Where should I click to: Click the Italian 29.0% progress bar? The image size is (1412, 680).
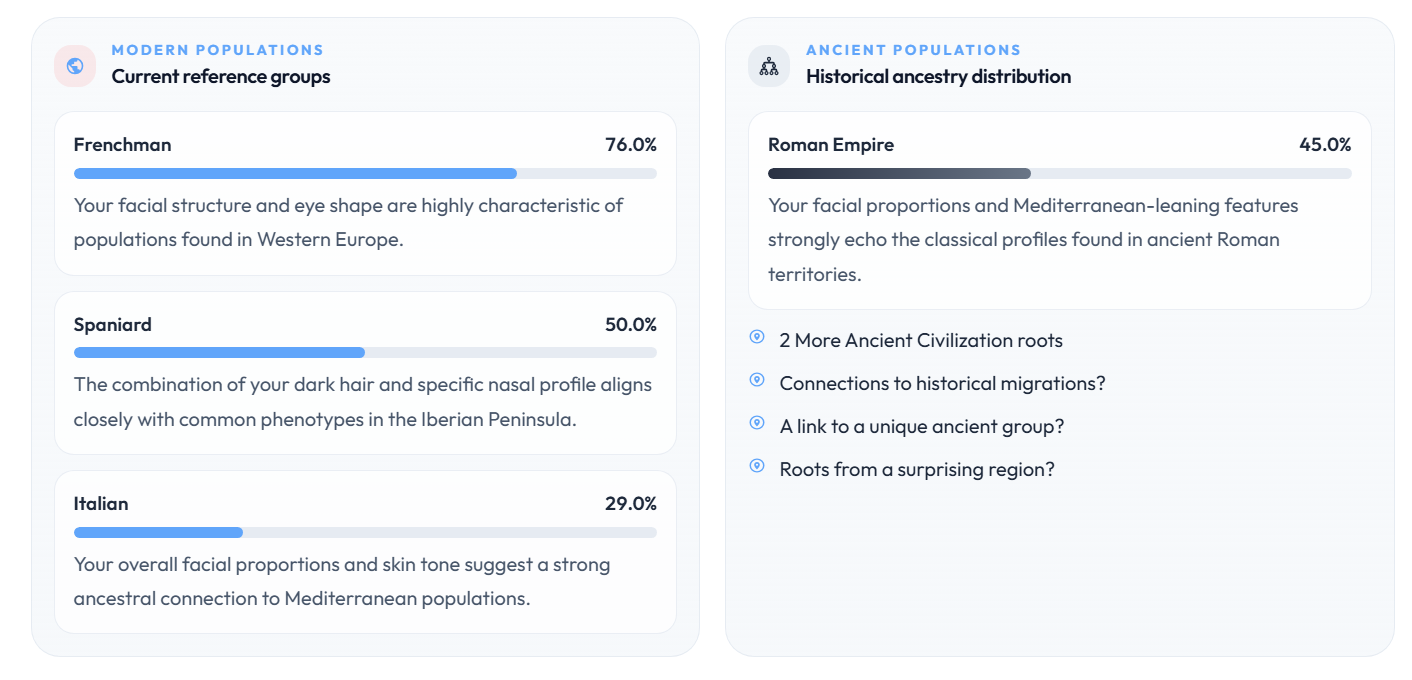coord(365,533)
